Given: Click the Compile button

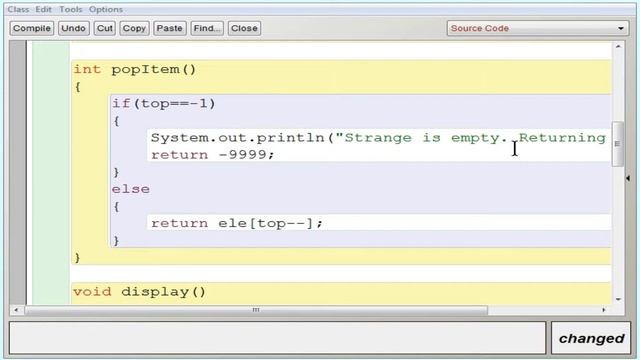Looking at the screenshot, I should coord(32,28).
